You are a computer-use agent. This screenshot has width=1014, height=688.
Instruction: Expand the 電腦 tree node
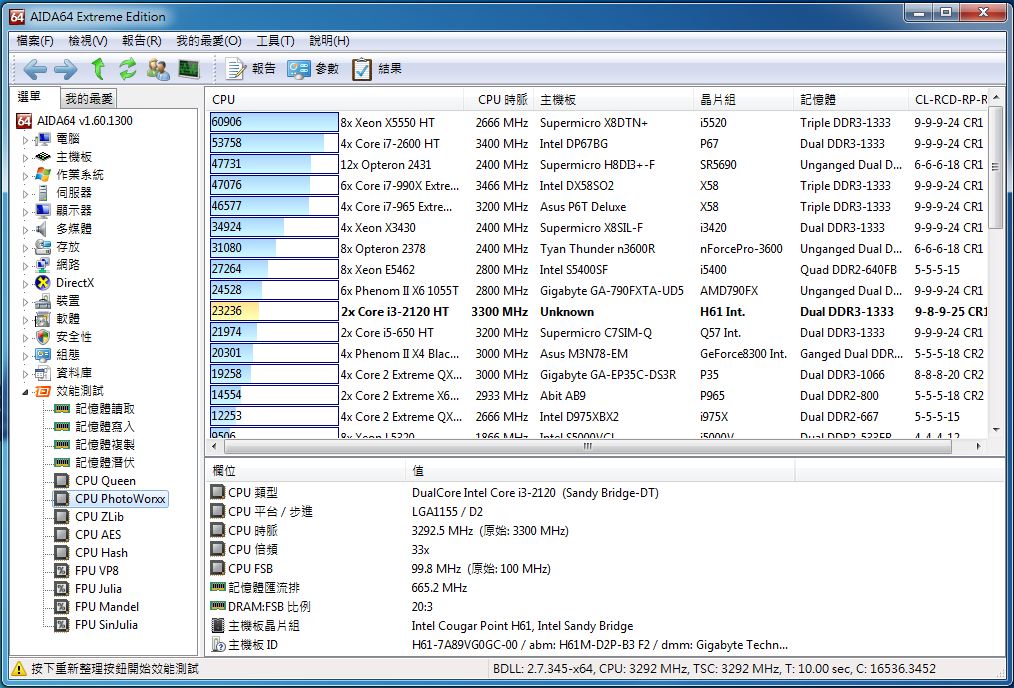(26, 139)
